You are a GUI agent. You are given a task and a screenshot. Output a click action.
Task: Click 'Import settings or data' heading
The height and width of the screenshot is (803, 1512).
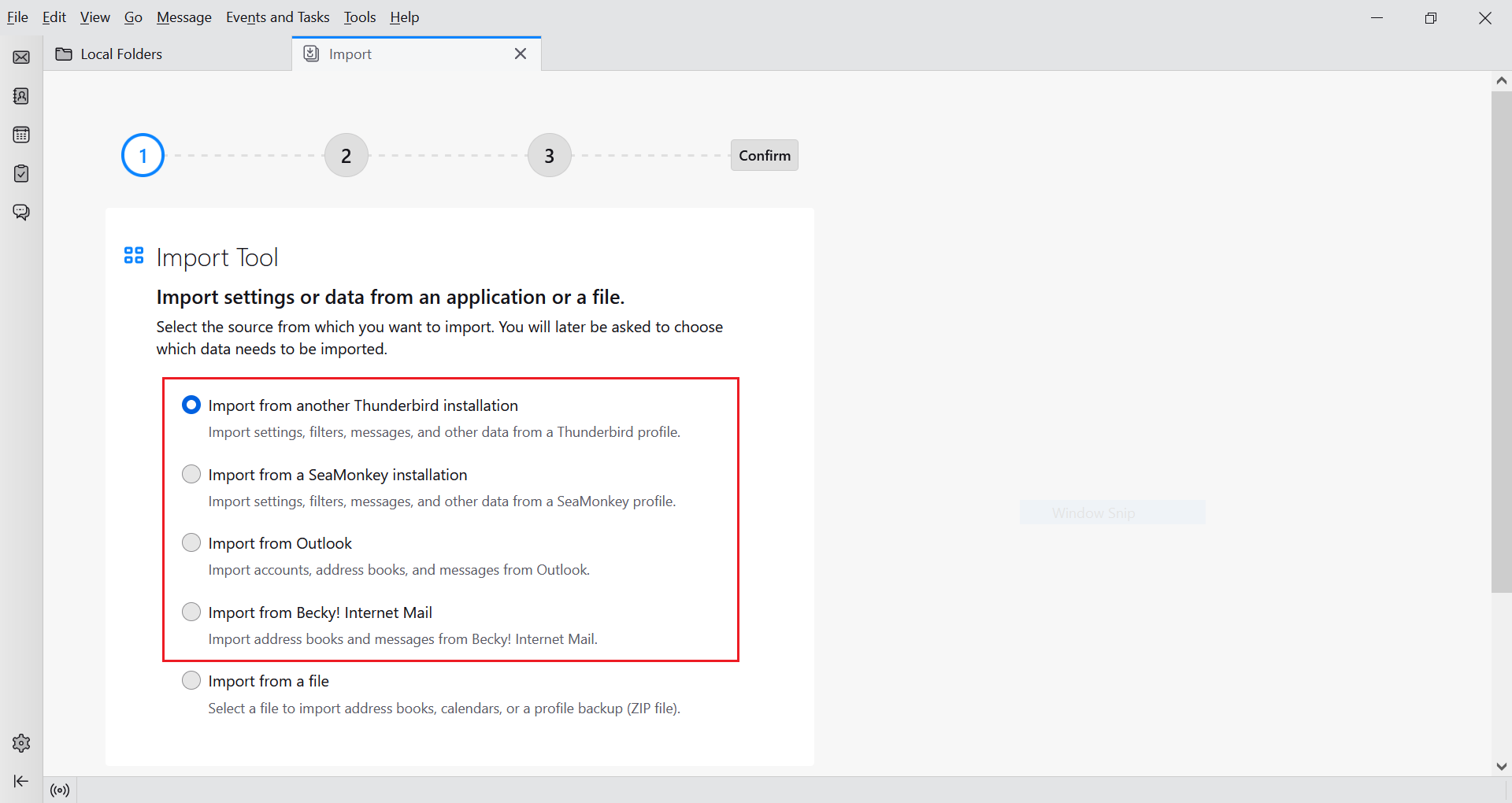[391, 297]
